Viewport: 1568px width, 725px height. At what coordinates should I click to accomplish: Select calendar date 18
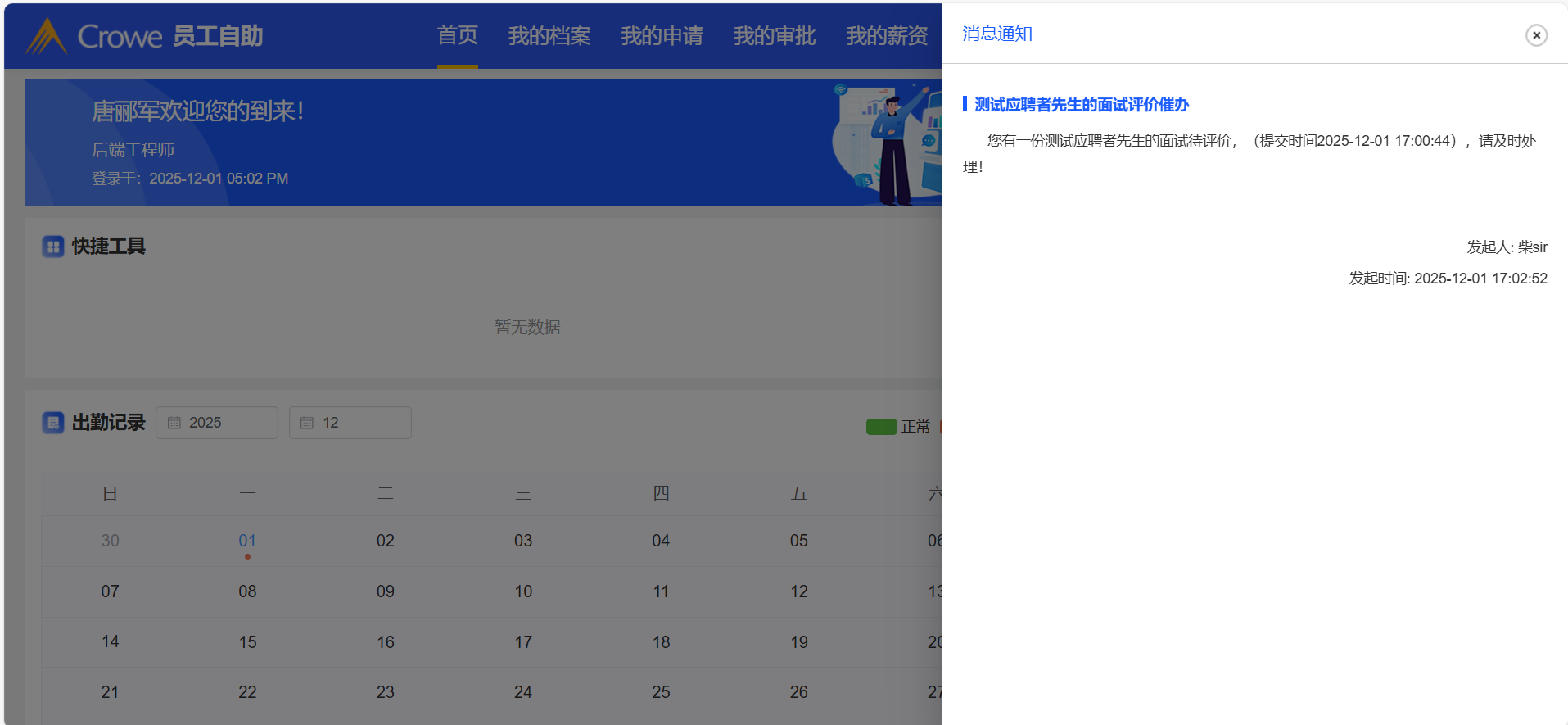(x=661, y=642)
